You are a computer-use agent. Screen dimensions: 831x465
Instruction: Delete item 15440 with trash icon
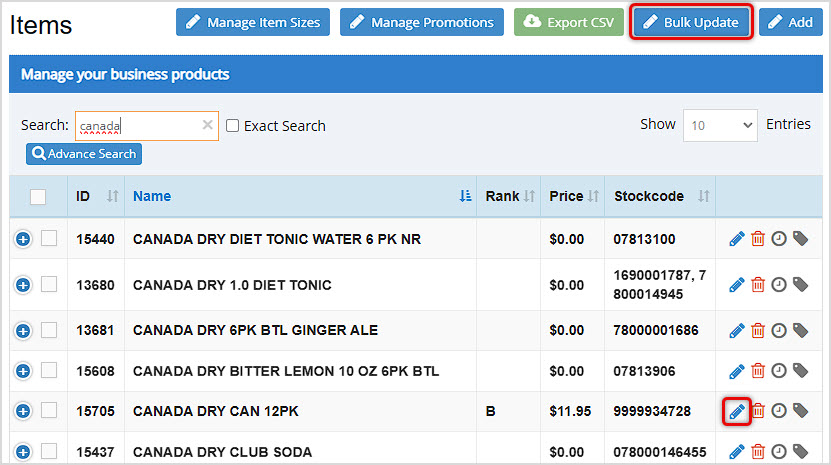coord(758,239)
